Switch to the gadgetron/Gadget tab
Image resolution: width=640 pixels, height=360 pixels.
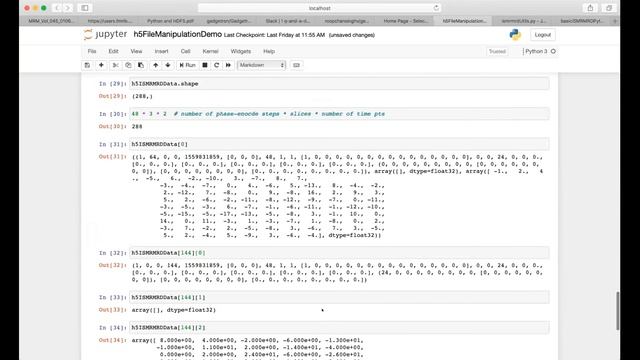[229, 20]
